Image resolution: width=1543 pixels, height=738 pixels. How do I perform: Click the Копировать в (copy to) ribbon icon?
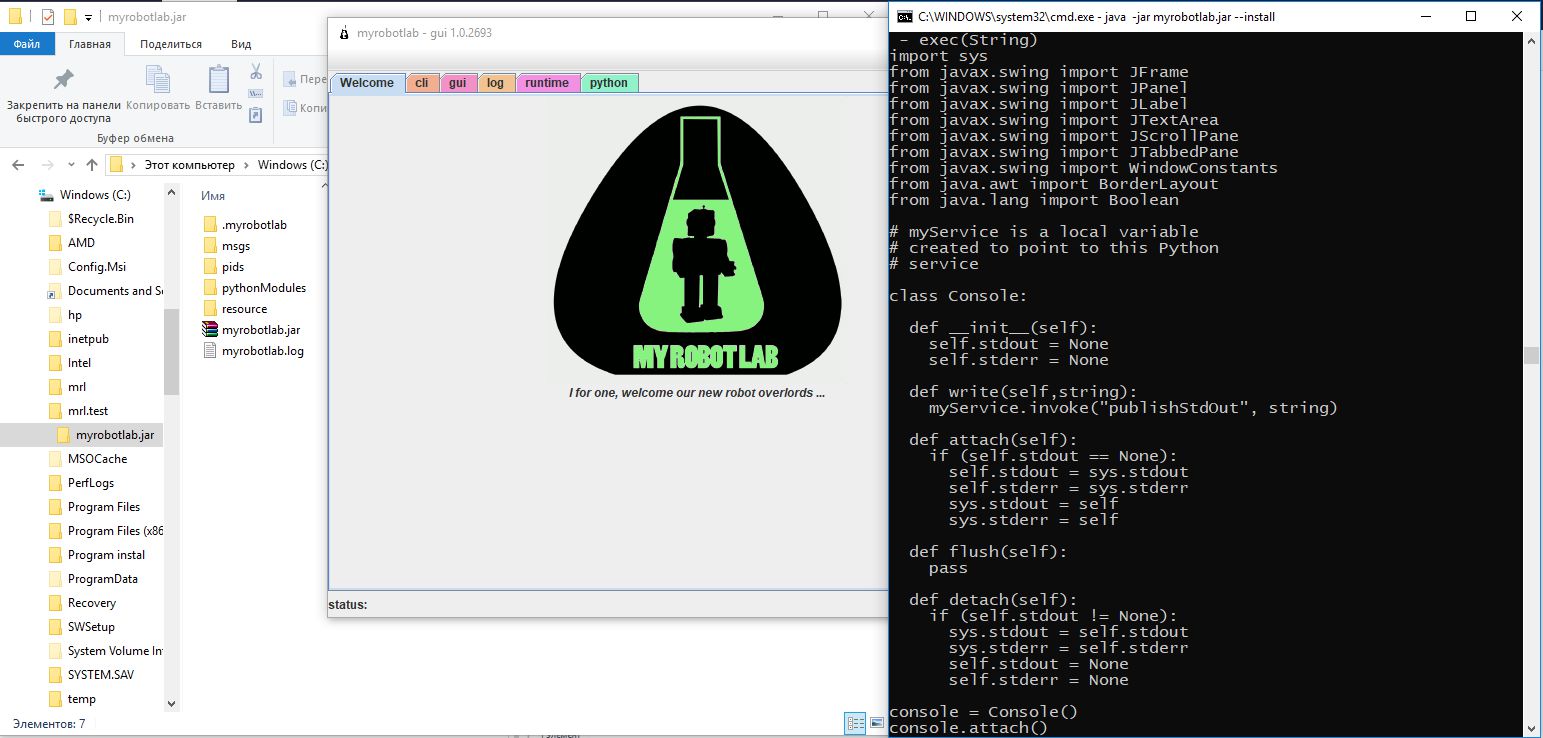click(290, 108)
